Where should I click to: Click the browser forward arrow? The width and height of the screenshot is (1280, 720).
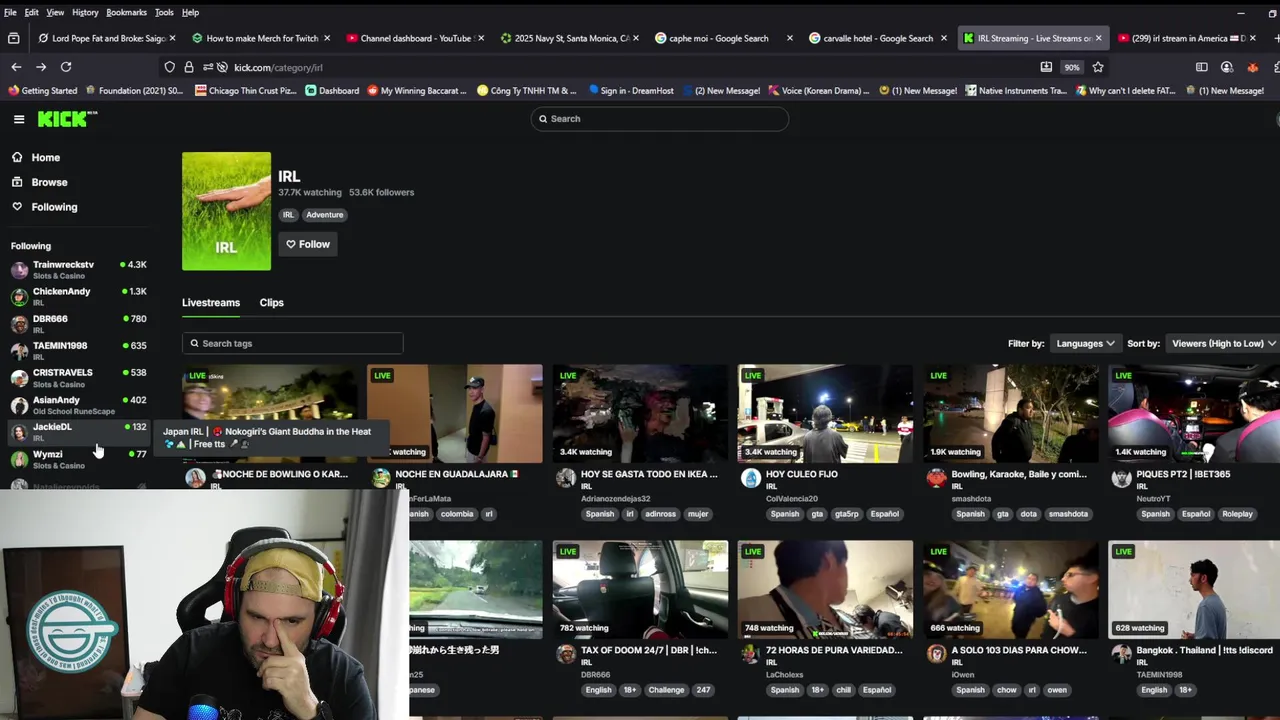pos(41,67)
